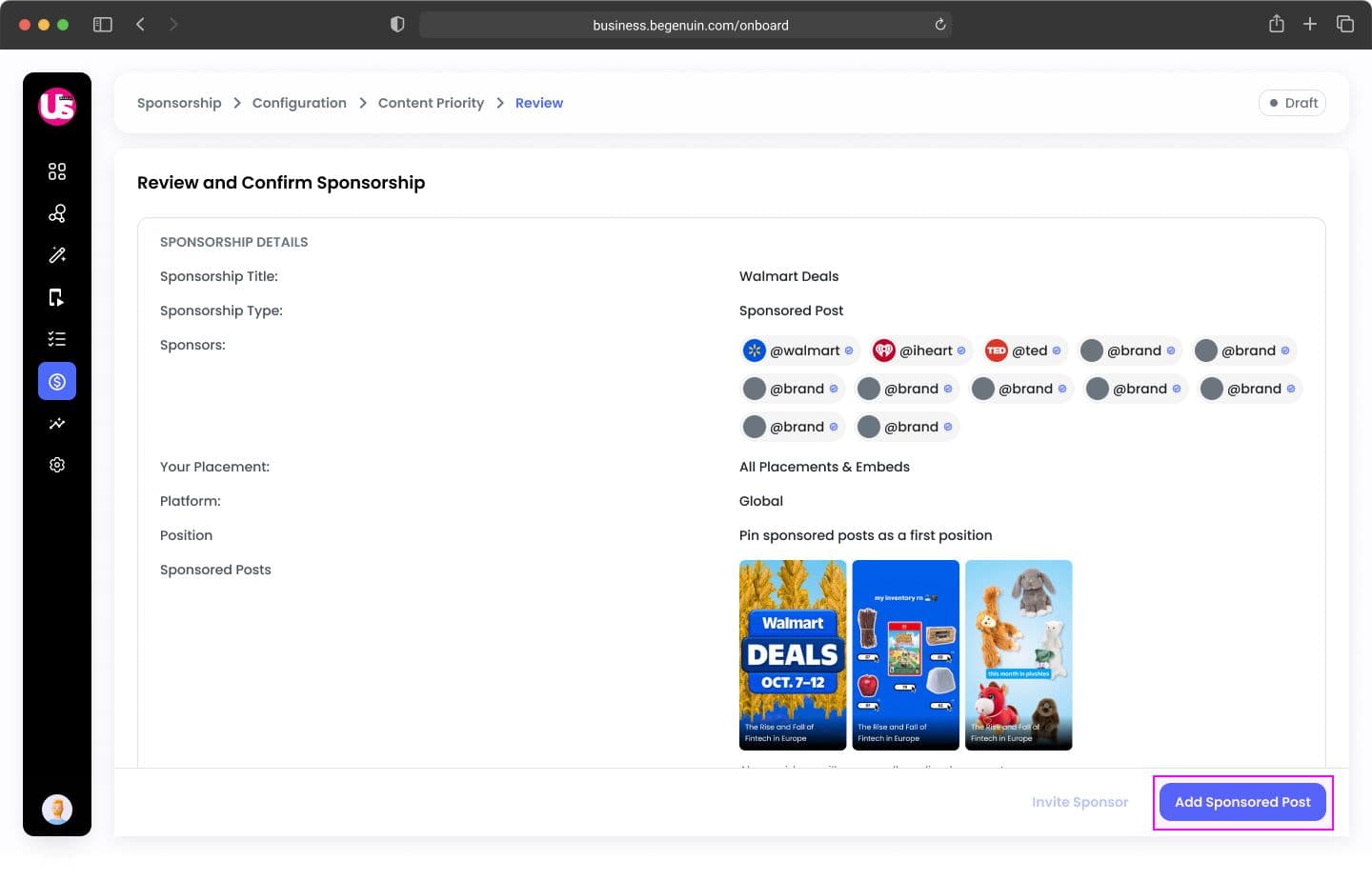Click the @walmart sponsor handle
The height and width of the screenshot is (881, 1372).
805,350
